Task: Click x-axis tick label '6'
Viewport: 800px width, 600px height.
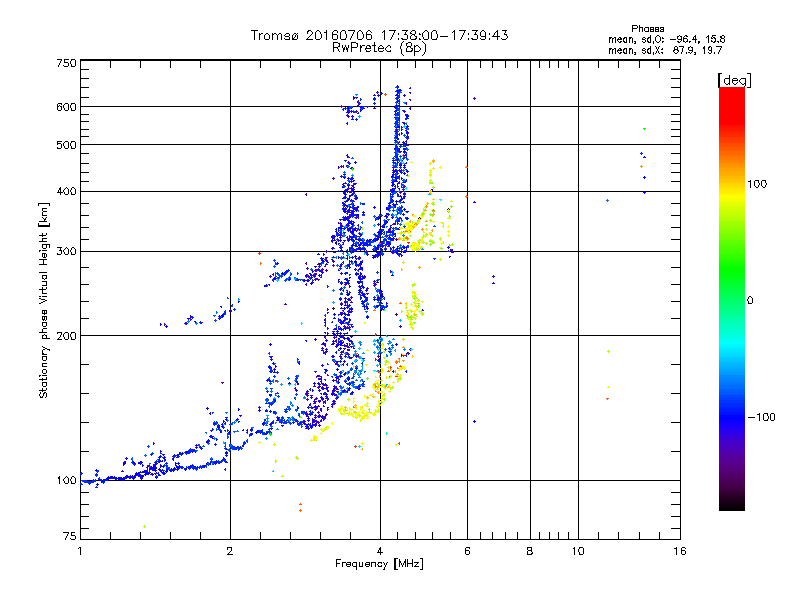Action: click(x=467, y=551)
